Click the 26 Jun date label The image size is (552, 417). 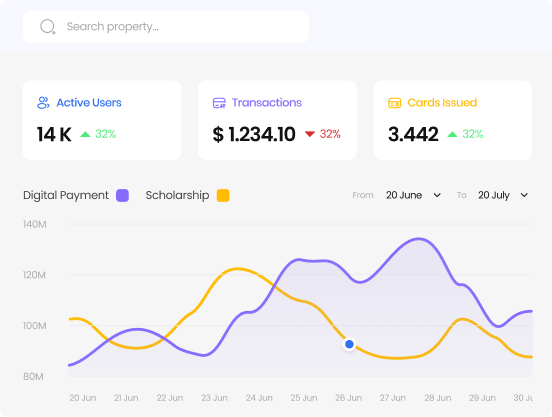tap(349, 398)
